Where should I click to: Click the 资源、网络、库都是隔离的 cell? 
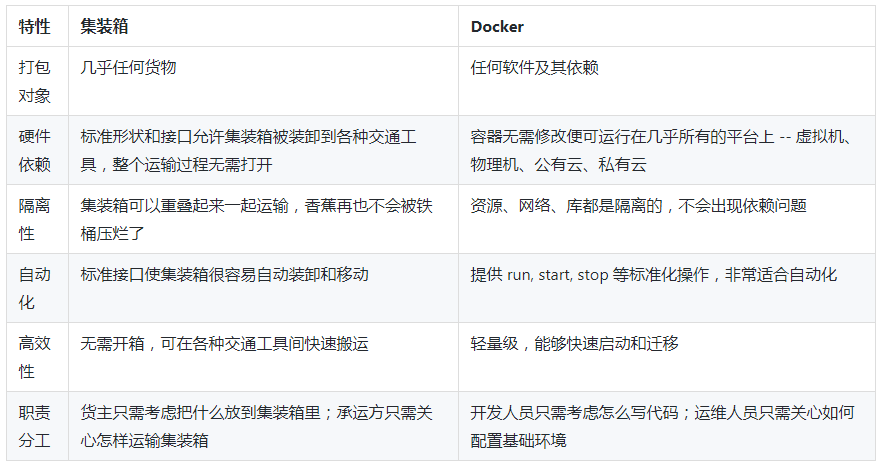click(638, 206)
